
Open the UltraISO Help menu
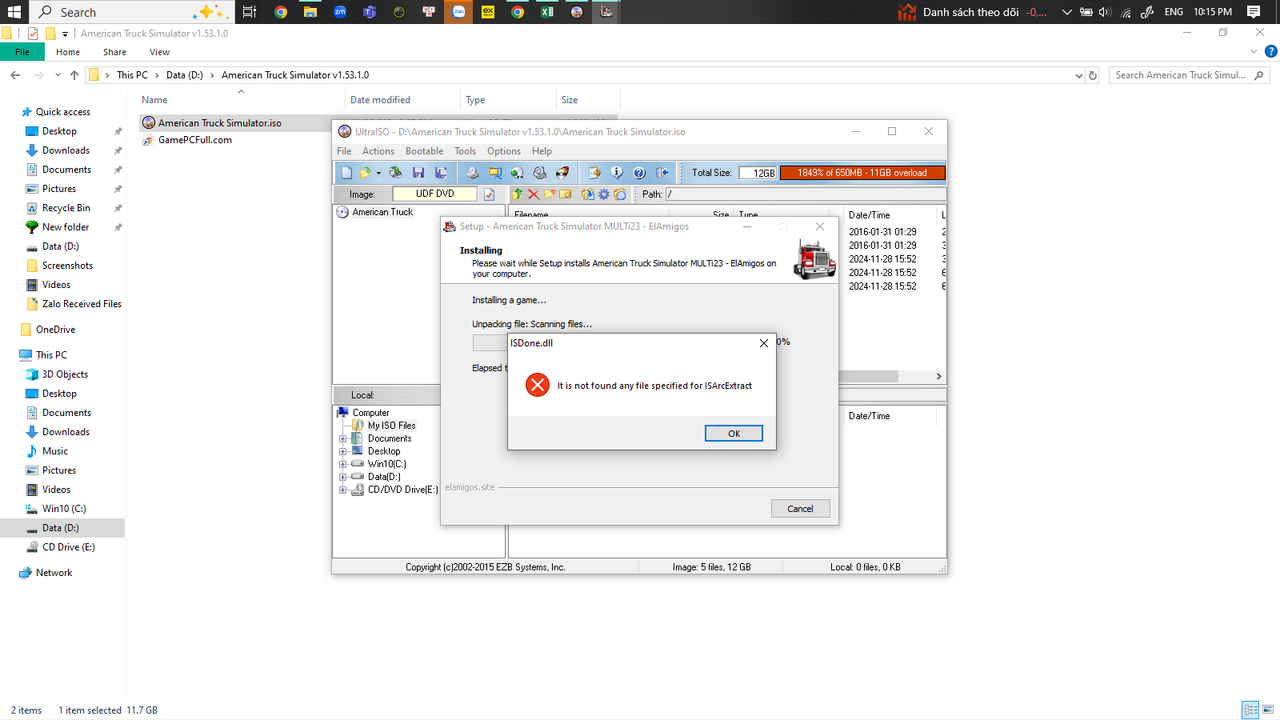click(x=541, y=151)
